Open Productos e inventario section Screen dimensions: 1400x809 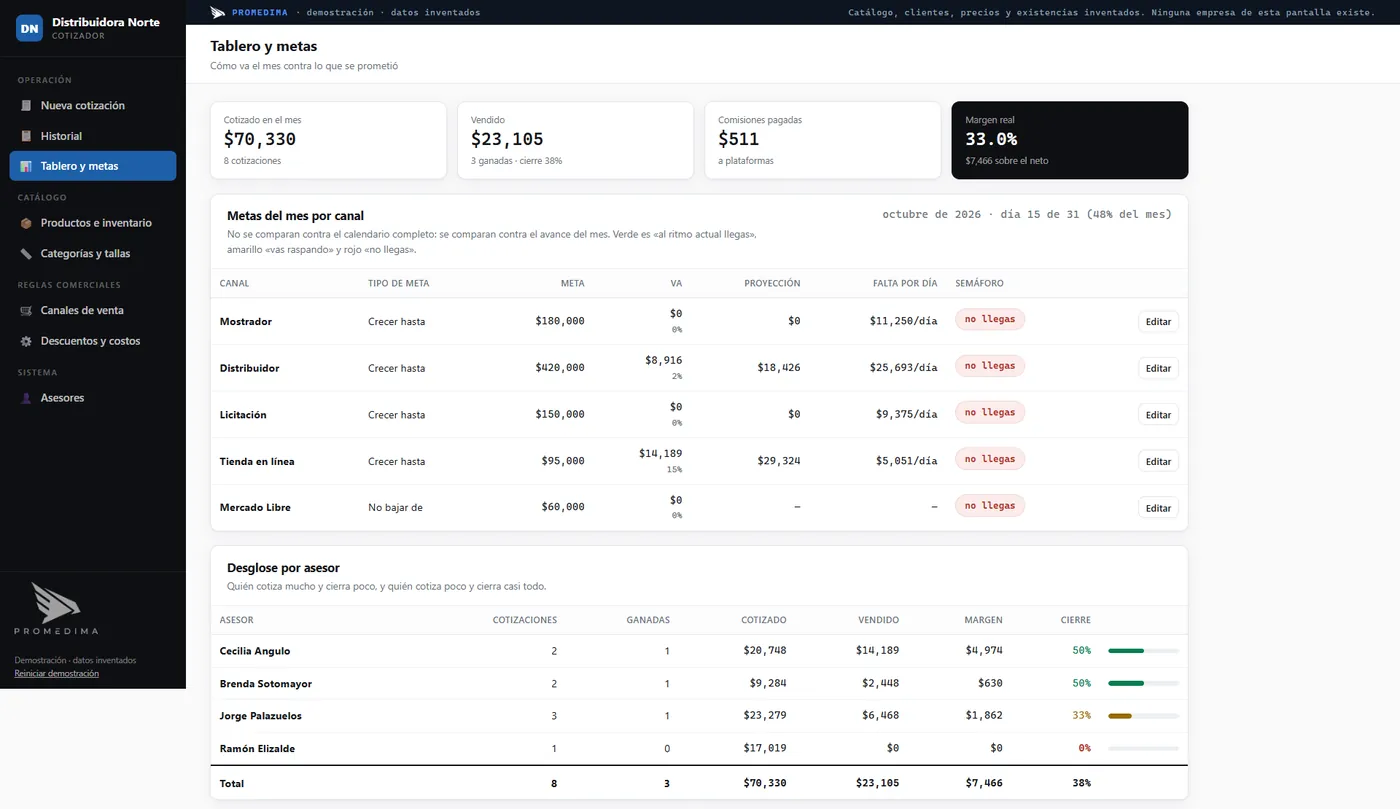pos(93,223)
